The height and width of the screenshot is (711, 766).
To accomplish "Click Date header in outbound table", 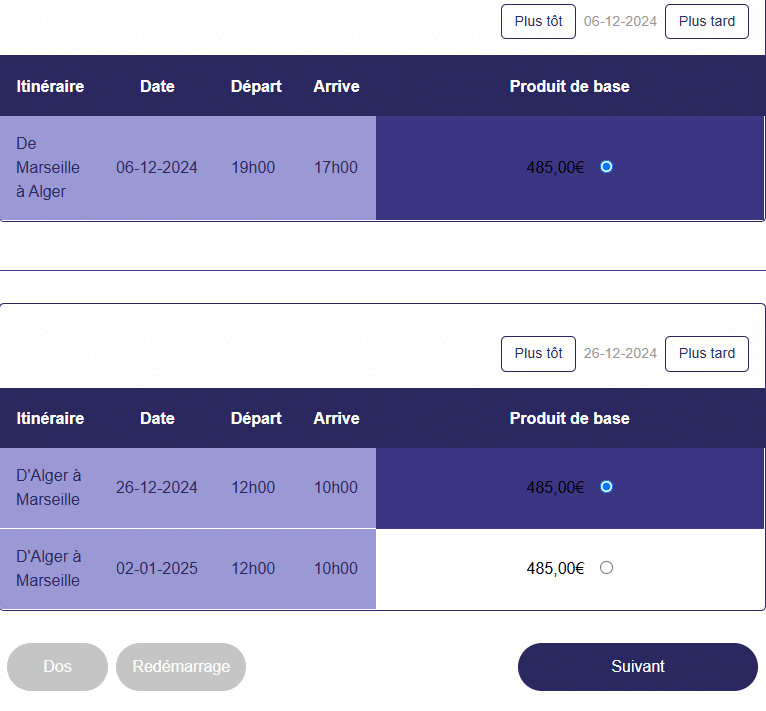I will 157,86.
